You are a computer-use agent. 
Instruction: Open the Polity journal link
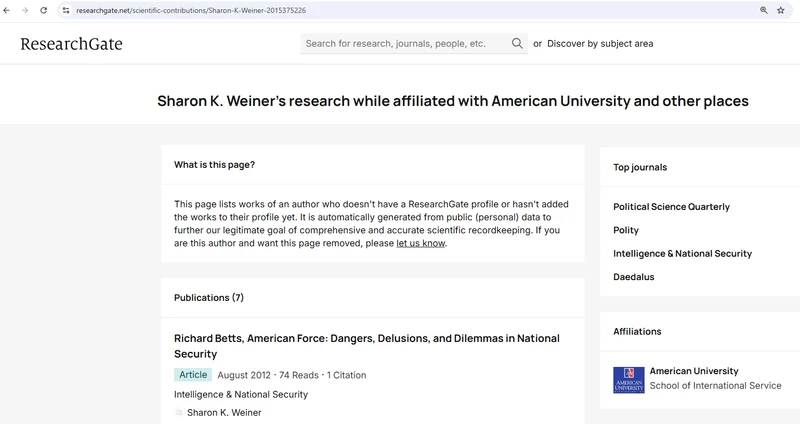tap(626, 230)
